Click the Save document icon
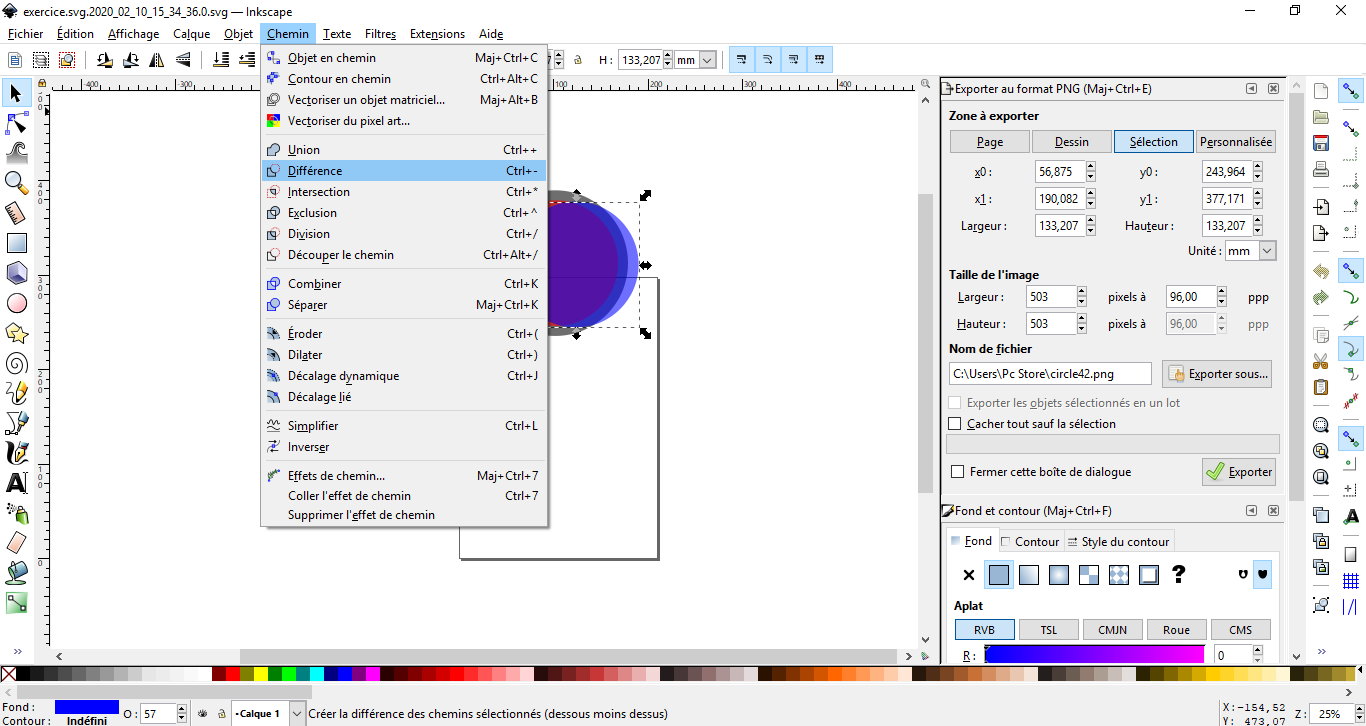 point(1321,142)
